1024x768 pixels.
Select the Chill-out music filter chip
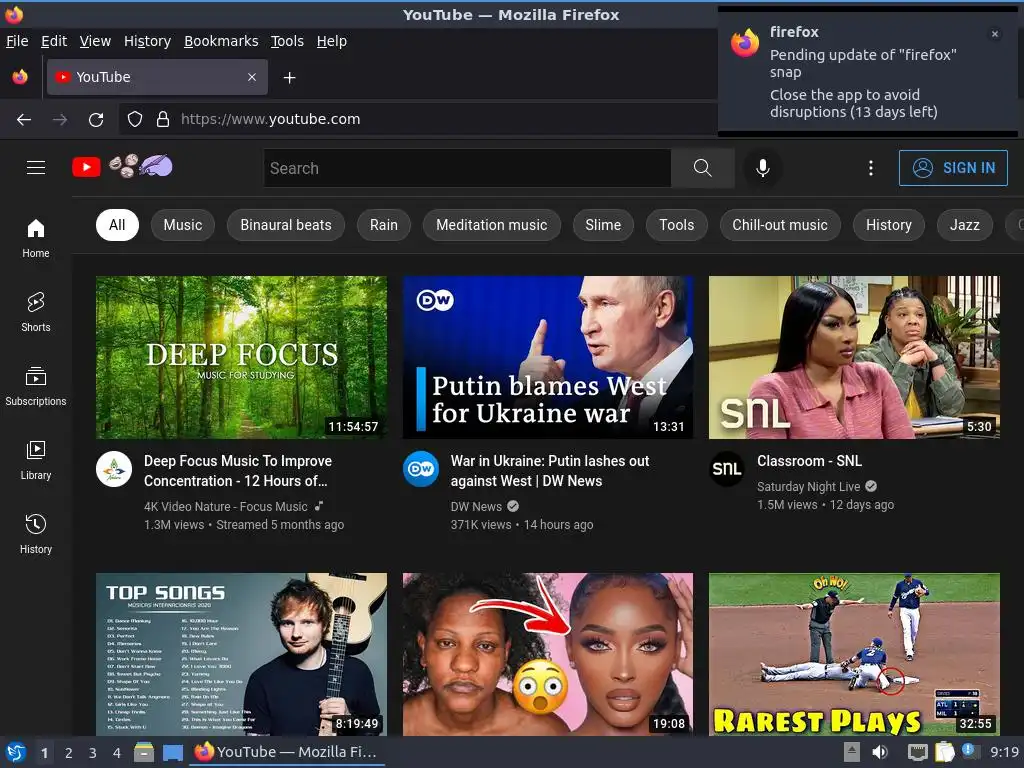tap(780, 225)
